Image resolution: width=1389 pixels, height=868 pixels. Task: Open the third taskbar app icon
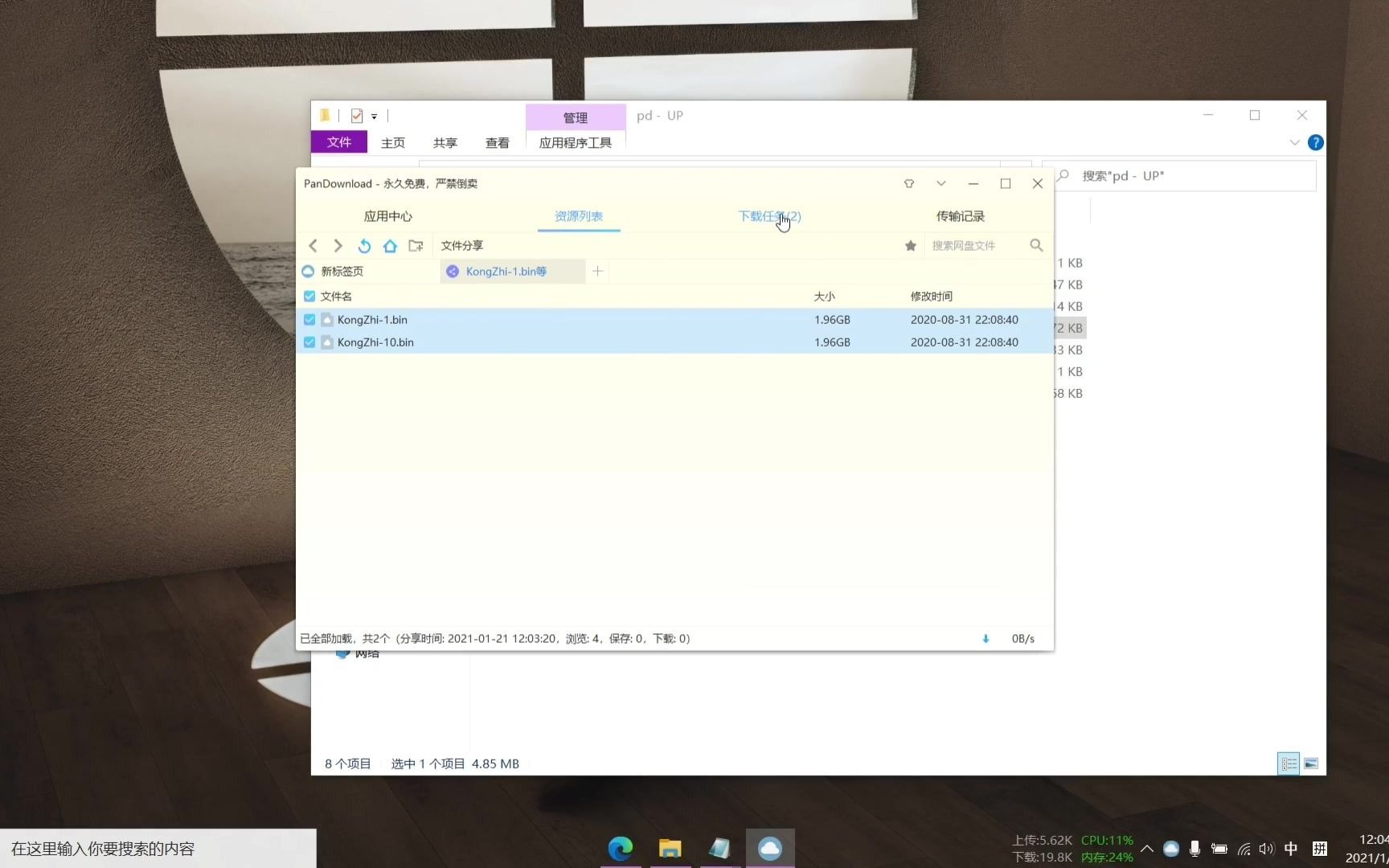point(719,848)
